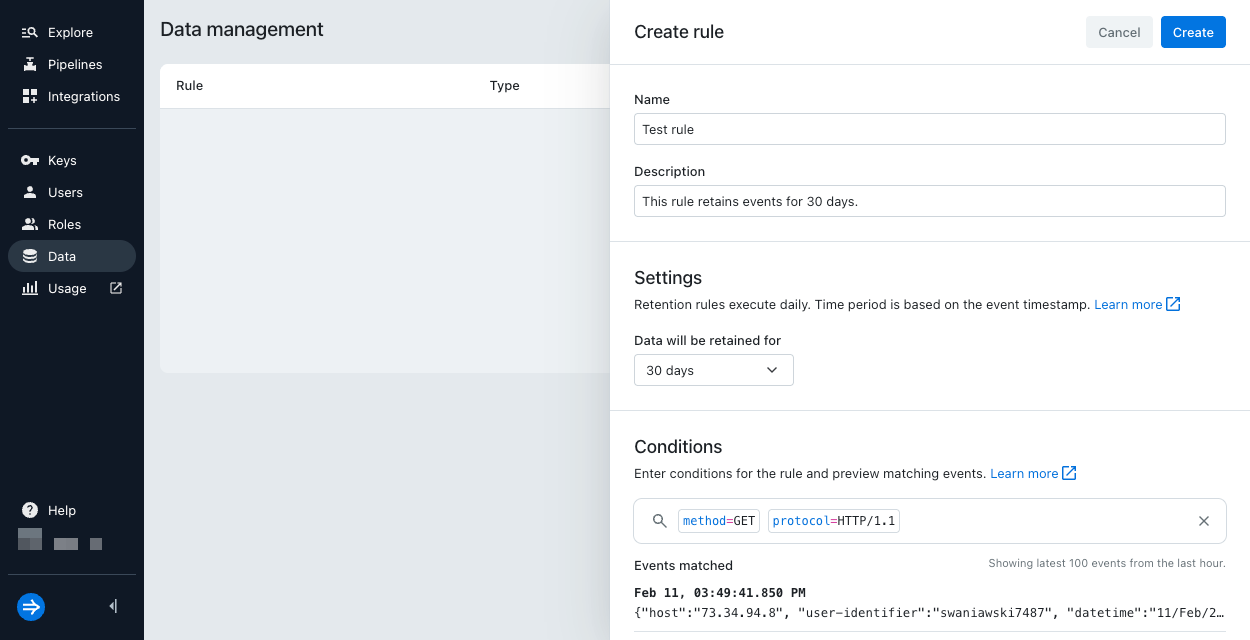Click the blue arrow logo at the bottom
This screenshot has height=640, width=1250.
[30, 607]
